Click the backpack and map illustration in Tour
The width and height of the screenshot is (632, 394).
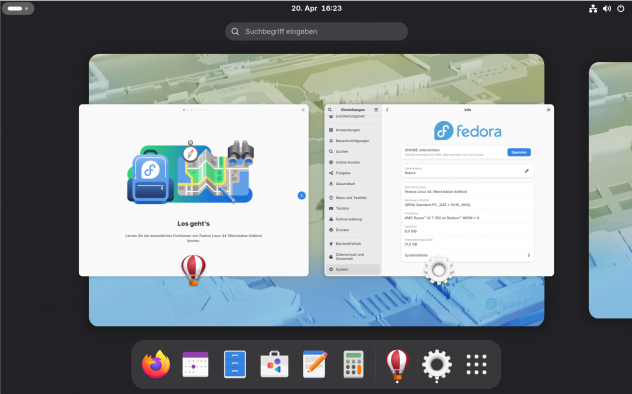pos(191,172)
